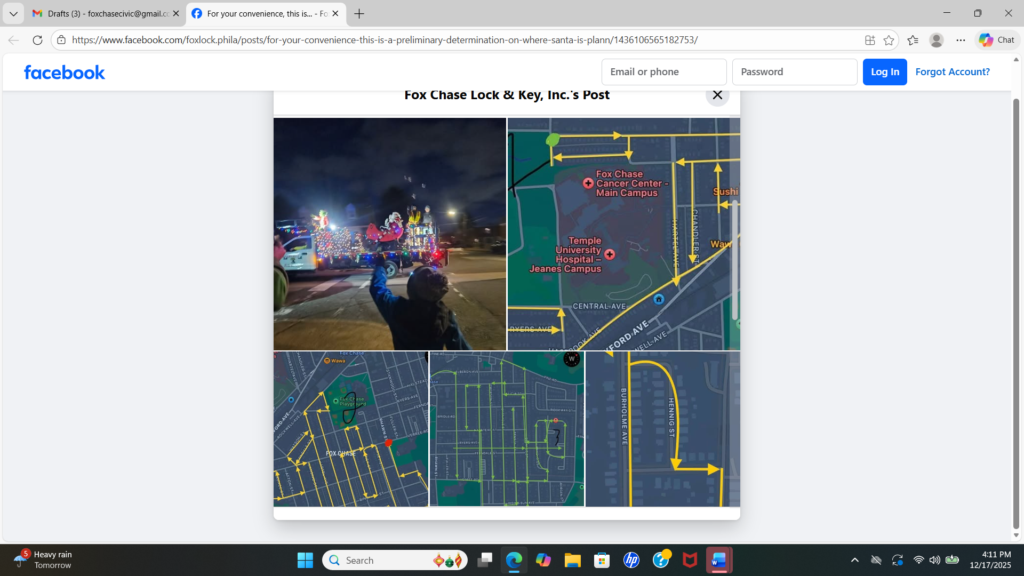Launch McAfee from the taskbar
This screenshot has width=1024, height=576.
point(690,560)
